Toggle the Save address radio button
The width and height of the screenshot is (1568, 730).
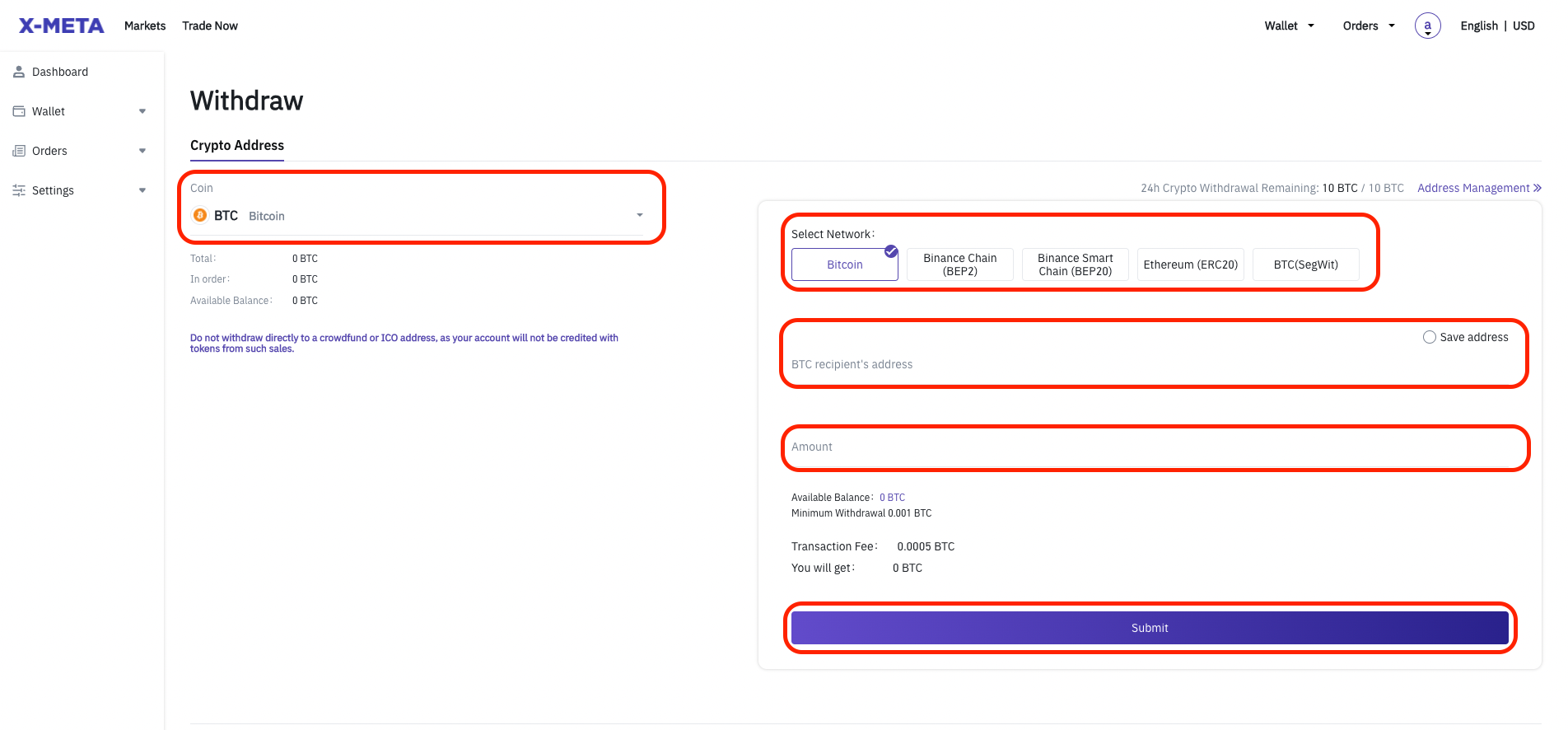[x=1430, y=337]
